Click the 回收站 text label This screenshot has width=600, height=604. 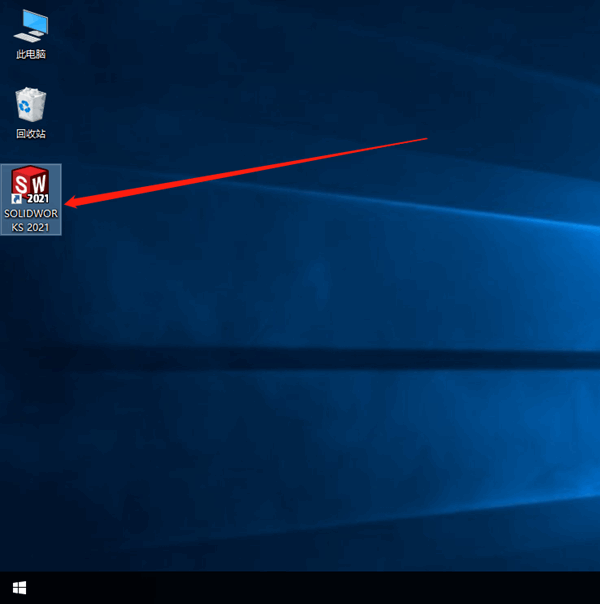(31, 134)
